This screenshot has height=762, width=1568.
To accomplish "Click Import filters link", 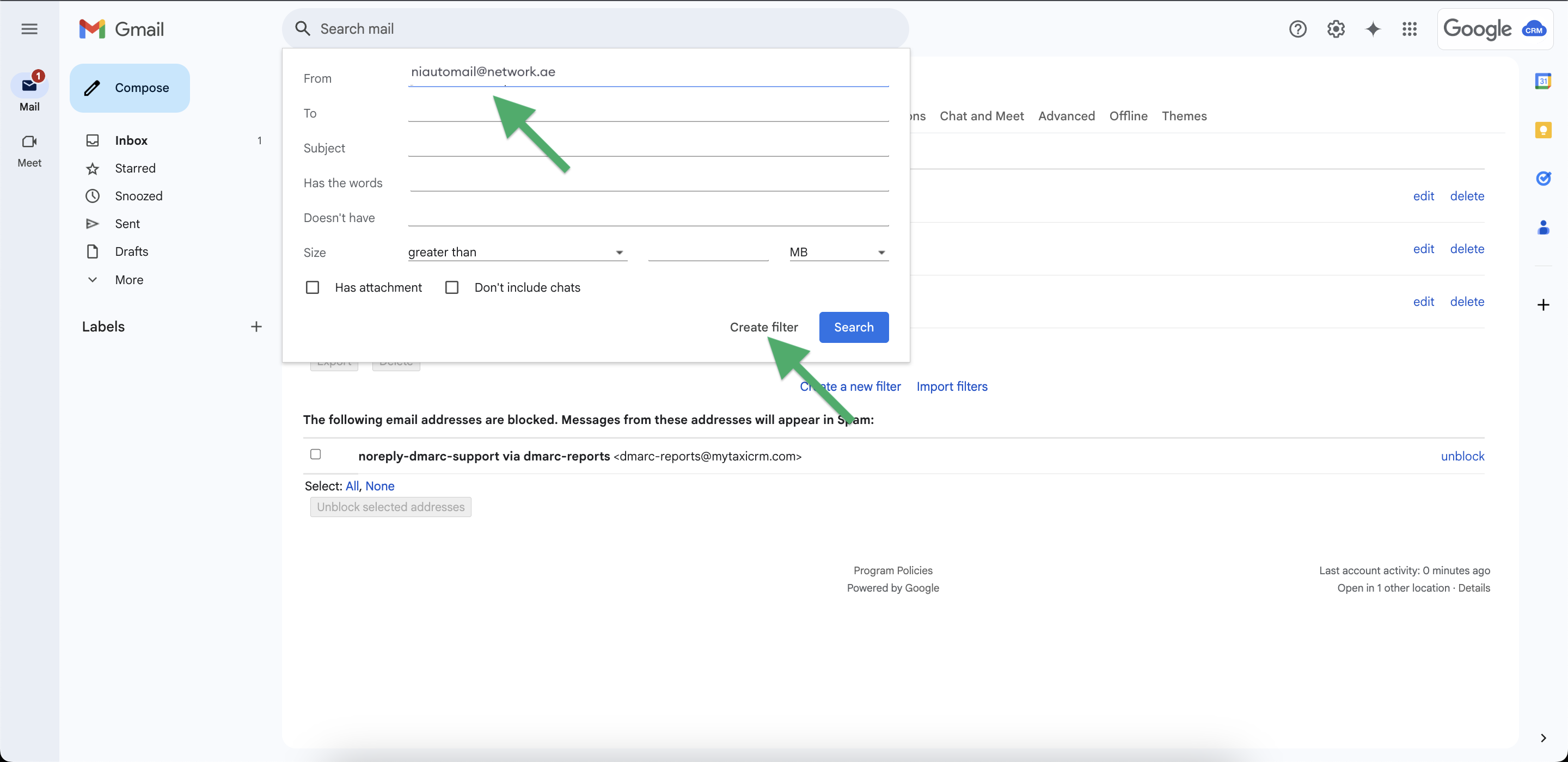I will coord(952,386).
